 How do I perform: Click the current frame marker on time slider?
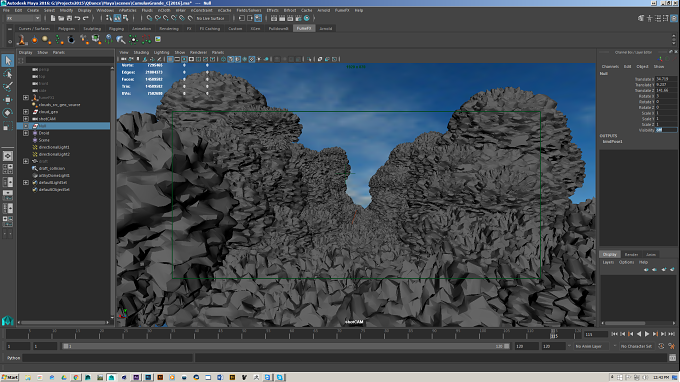[554, 334]
